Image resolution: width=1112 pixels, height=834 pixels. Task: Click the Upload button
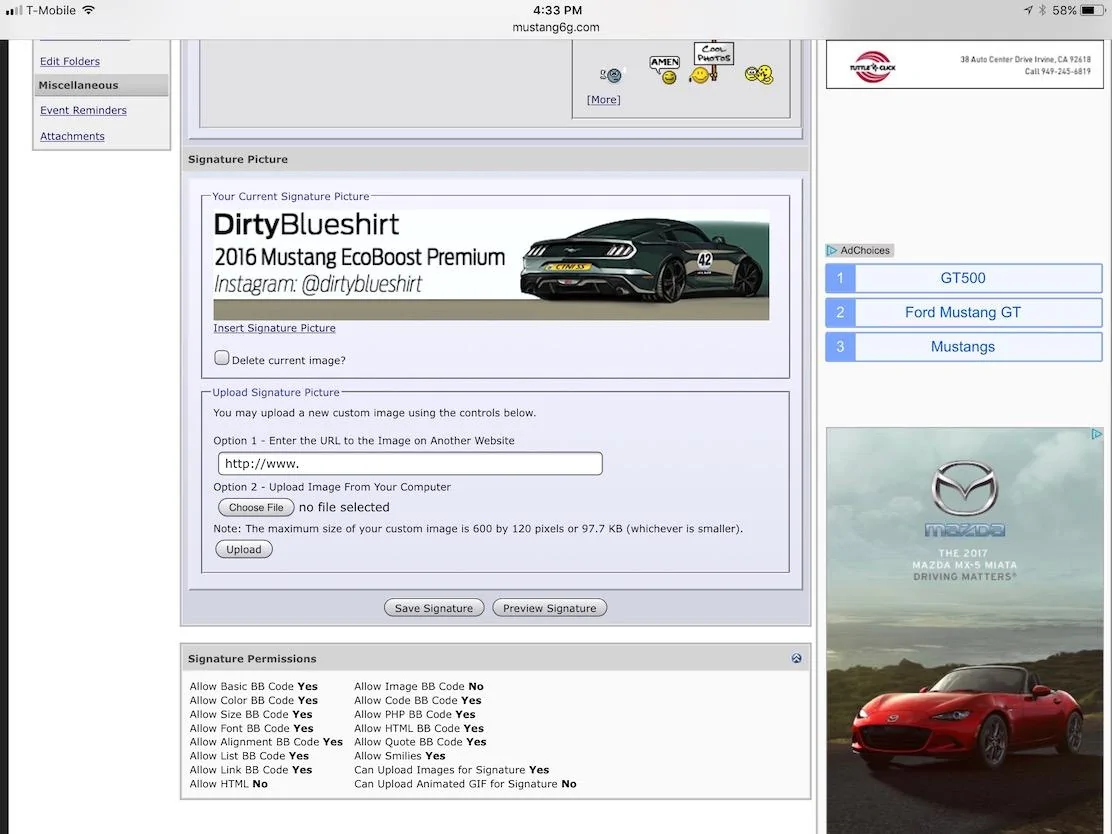244,550
